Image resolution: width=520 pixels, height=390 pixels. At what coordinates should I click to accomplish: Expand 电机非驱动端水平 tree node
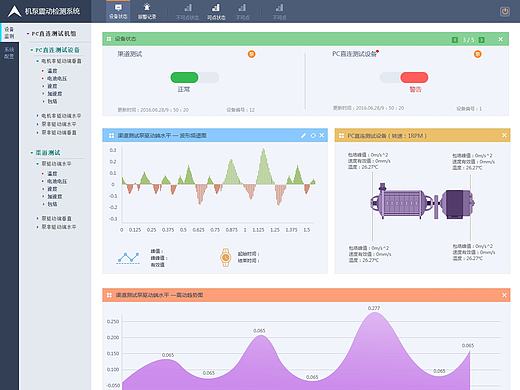click(x=38, y=116)
